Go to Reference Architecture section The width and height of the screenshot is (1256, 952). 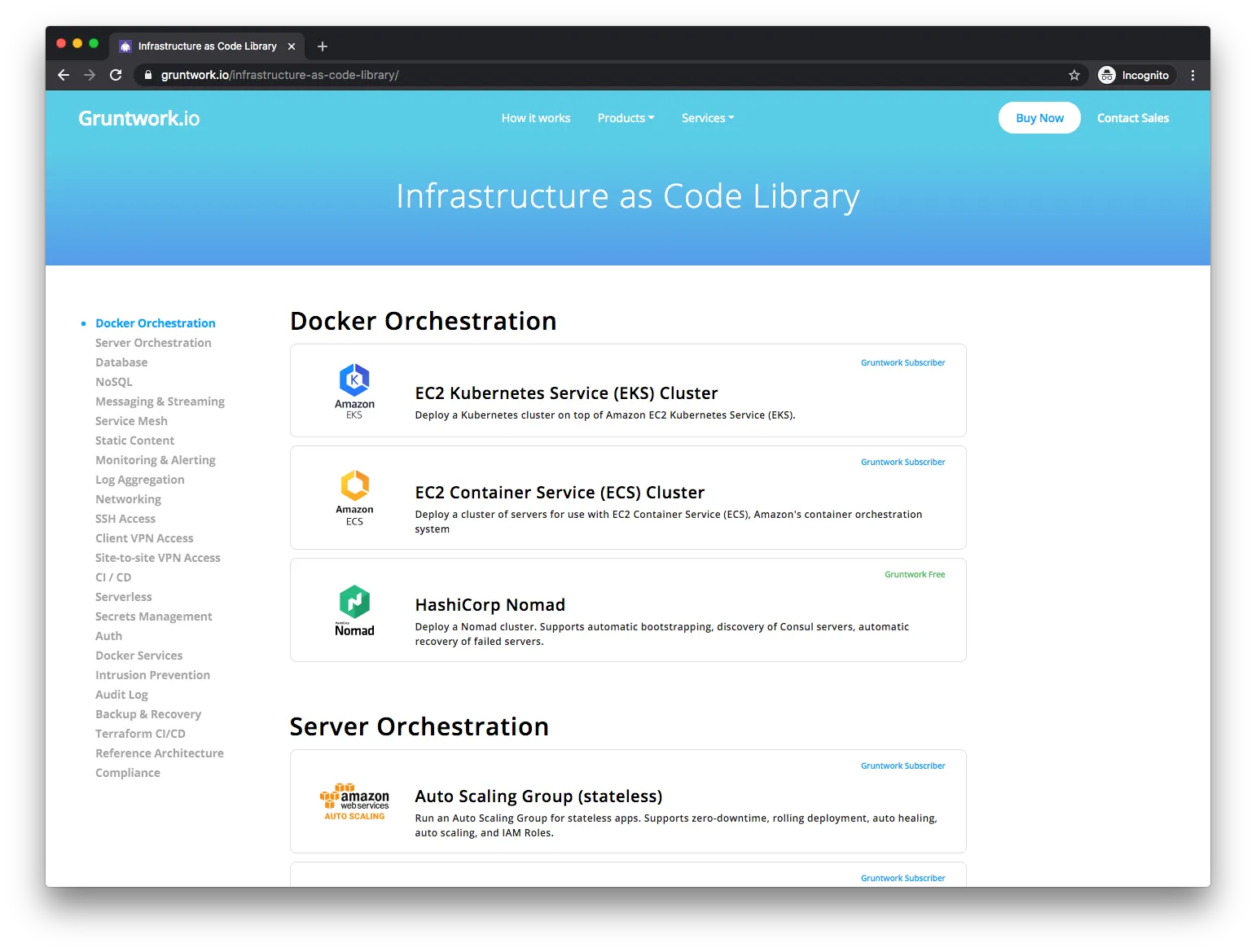160,753
